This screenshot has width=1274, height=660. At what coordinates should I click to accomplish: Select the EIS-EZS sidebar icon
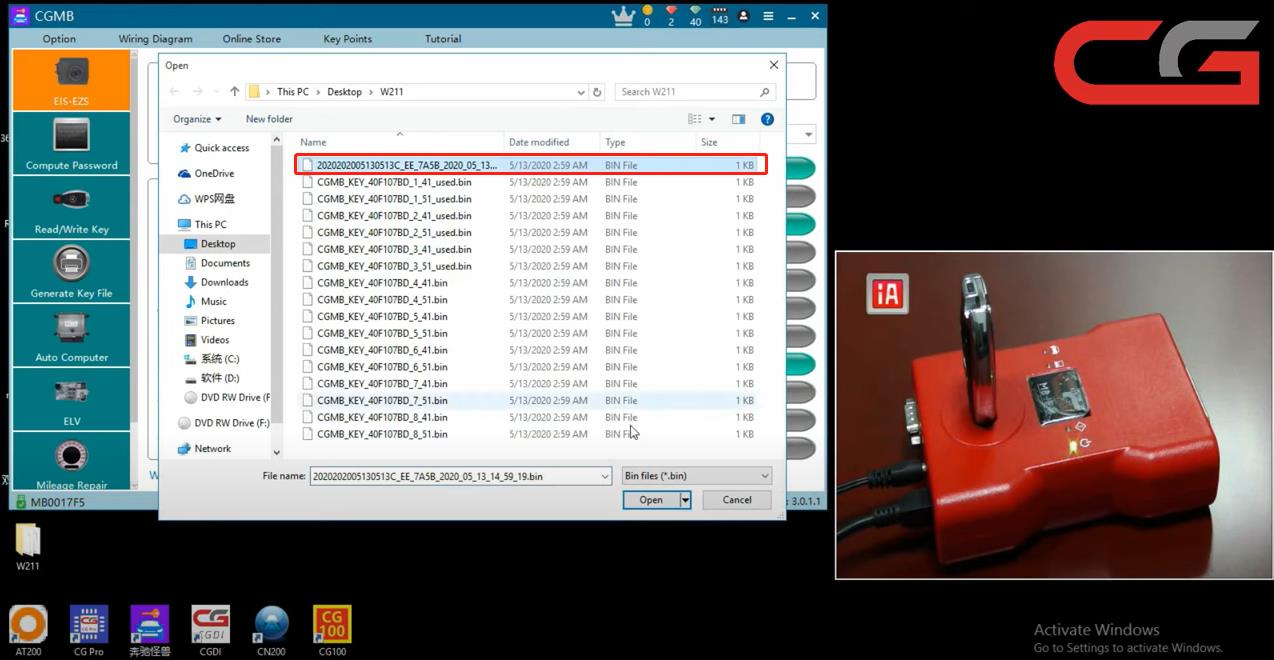71,80
